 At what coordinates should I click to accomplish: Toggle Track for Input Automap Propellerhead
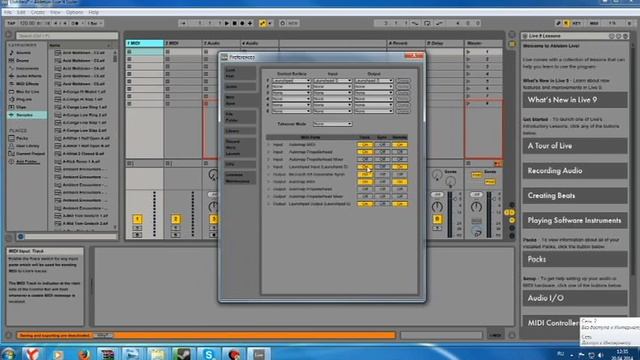[x=364, y=152]
